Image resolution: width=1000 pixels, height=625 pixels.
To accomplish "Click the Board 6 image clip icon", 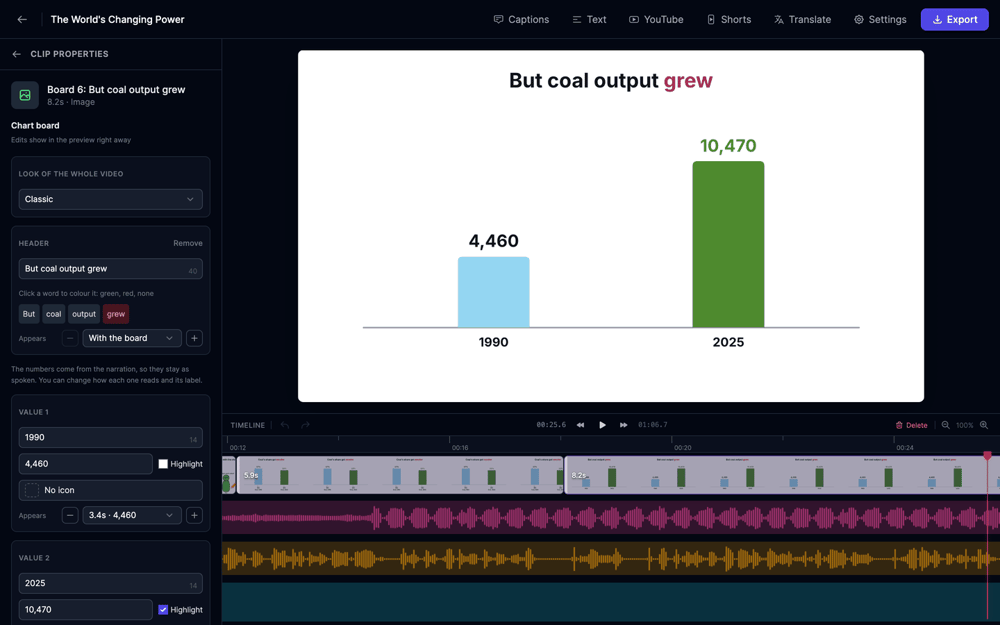I will coord(25,95).
